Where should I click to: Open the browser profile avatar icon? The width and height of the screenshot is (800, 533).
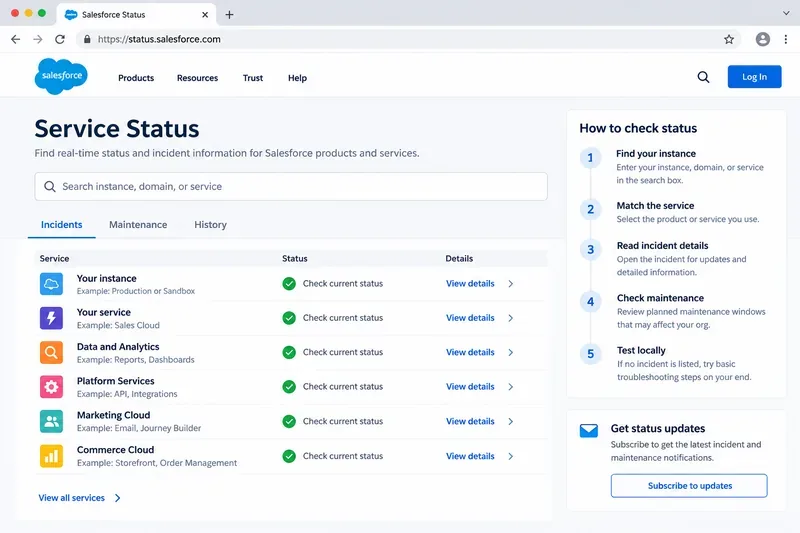(763, 39)
